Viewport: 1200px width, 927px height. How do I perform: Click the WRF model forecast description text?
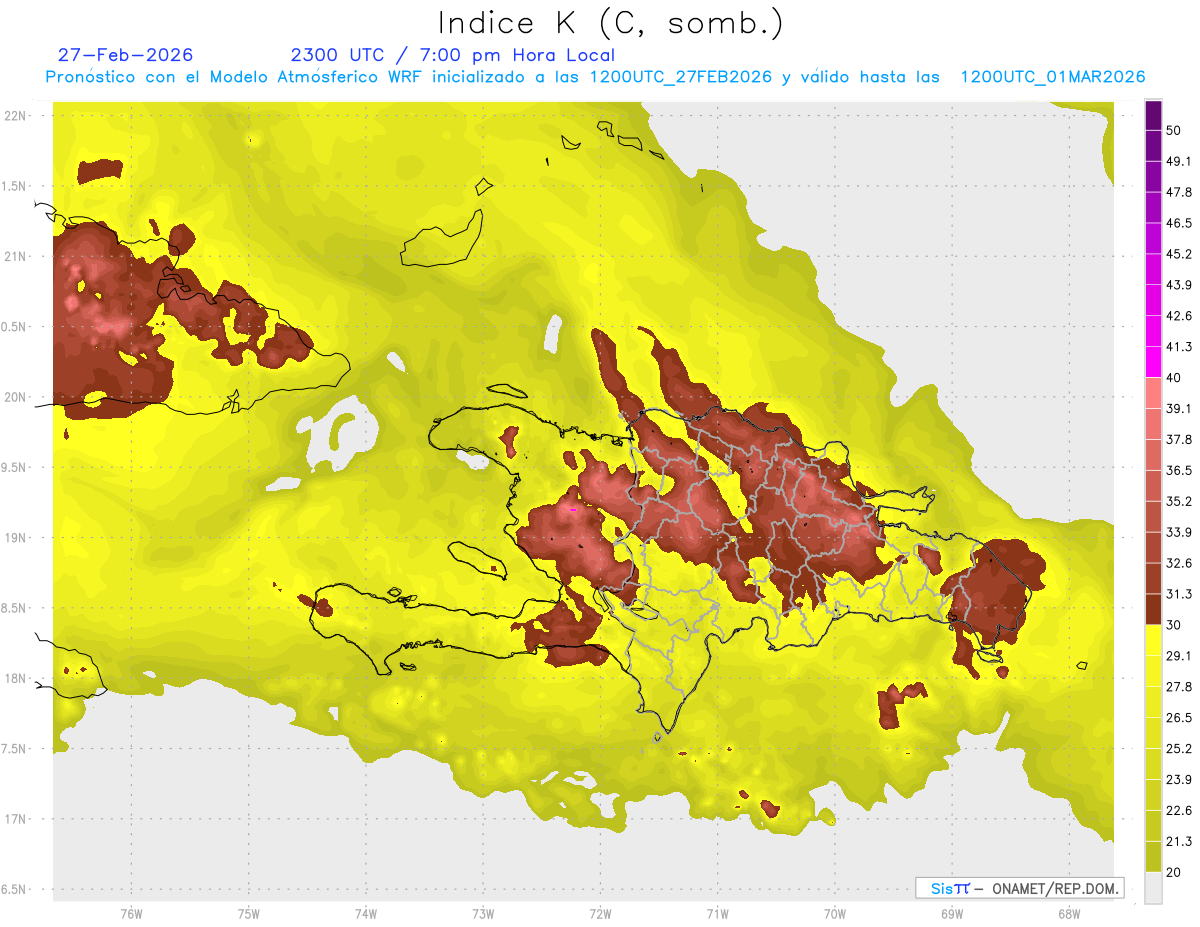[595, 77]
